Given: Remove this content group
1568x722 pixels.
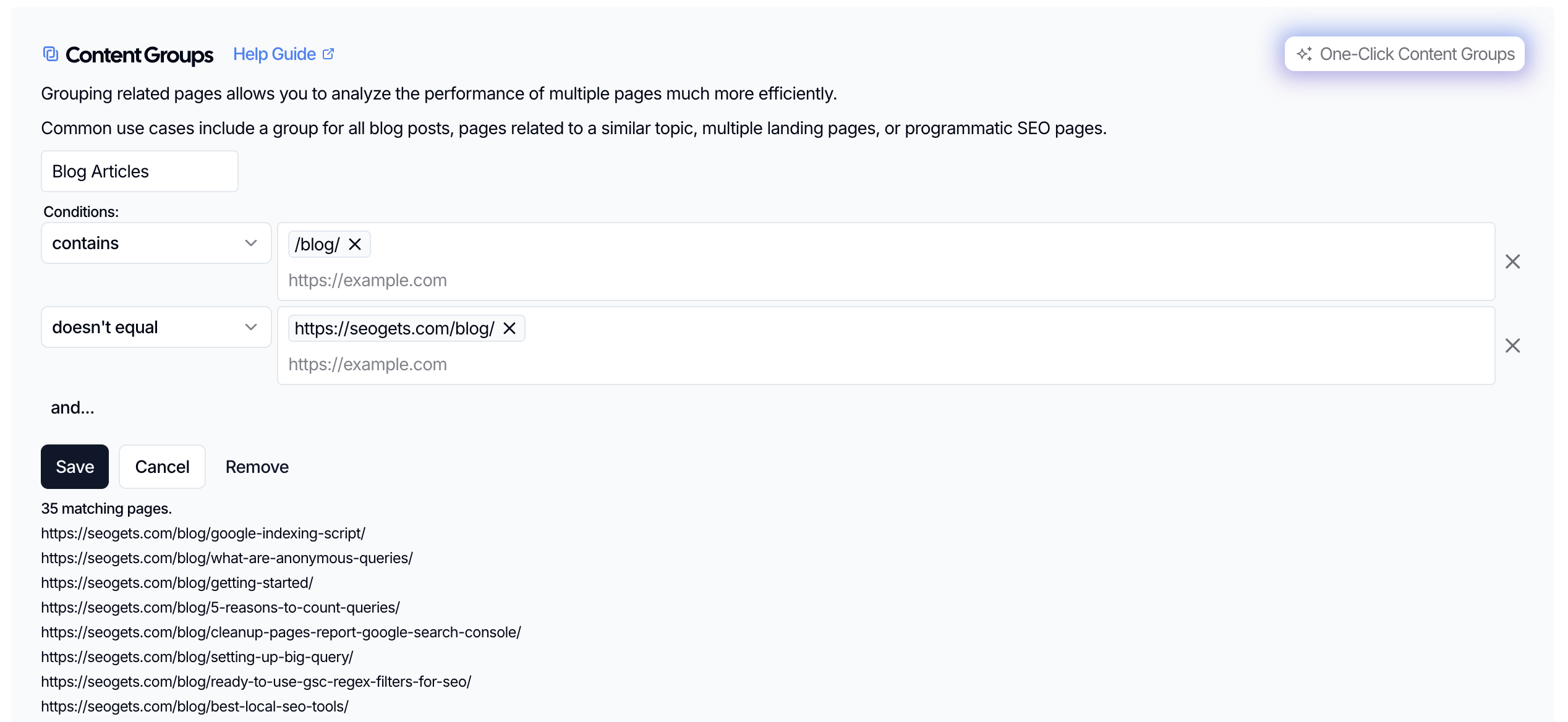Looking at the screenshot, I should pos(257,467).
